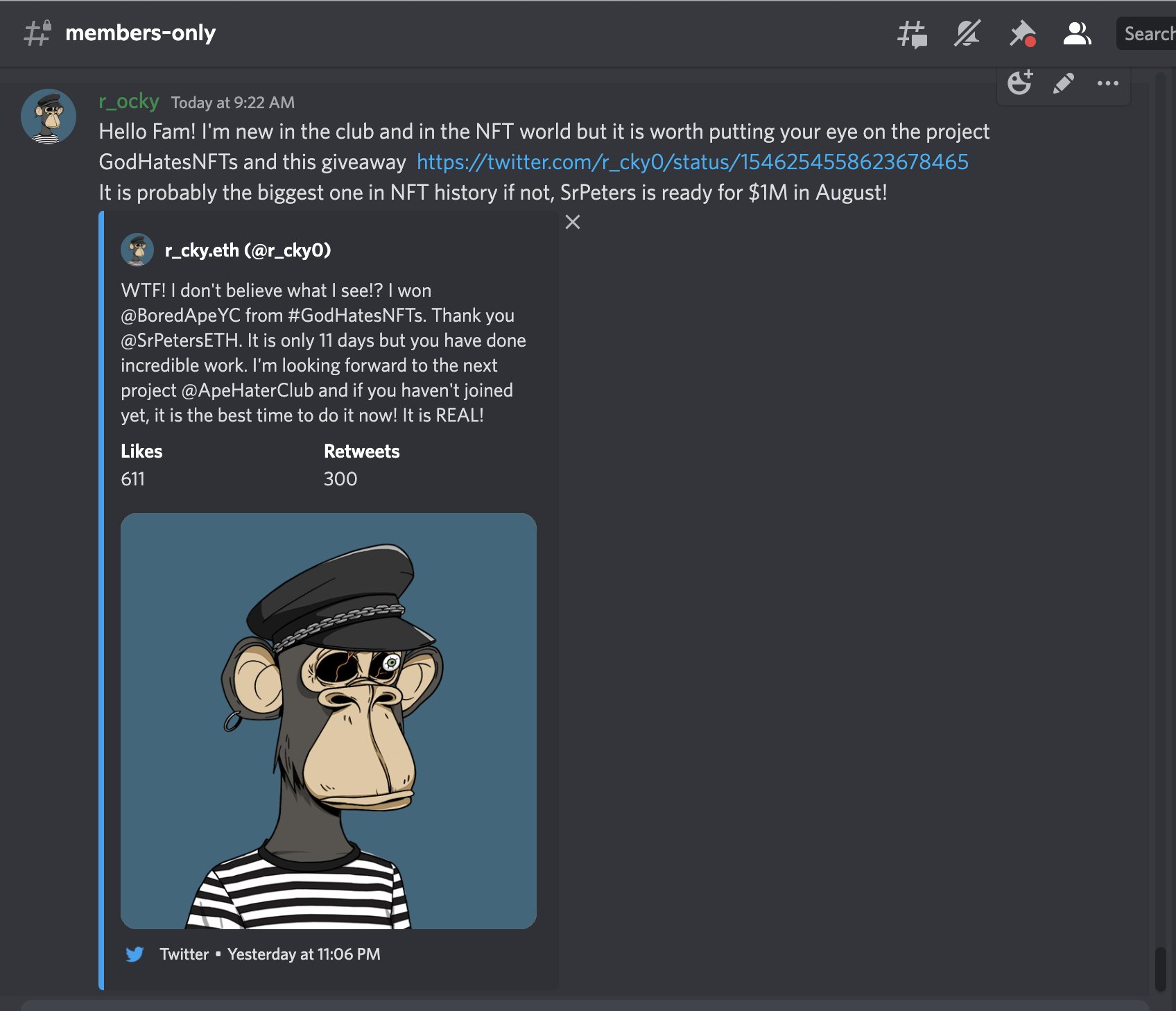The width and height of the screenshot is (1176, 1011).
Task: Show the member list
Action: click(1077, 33)
